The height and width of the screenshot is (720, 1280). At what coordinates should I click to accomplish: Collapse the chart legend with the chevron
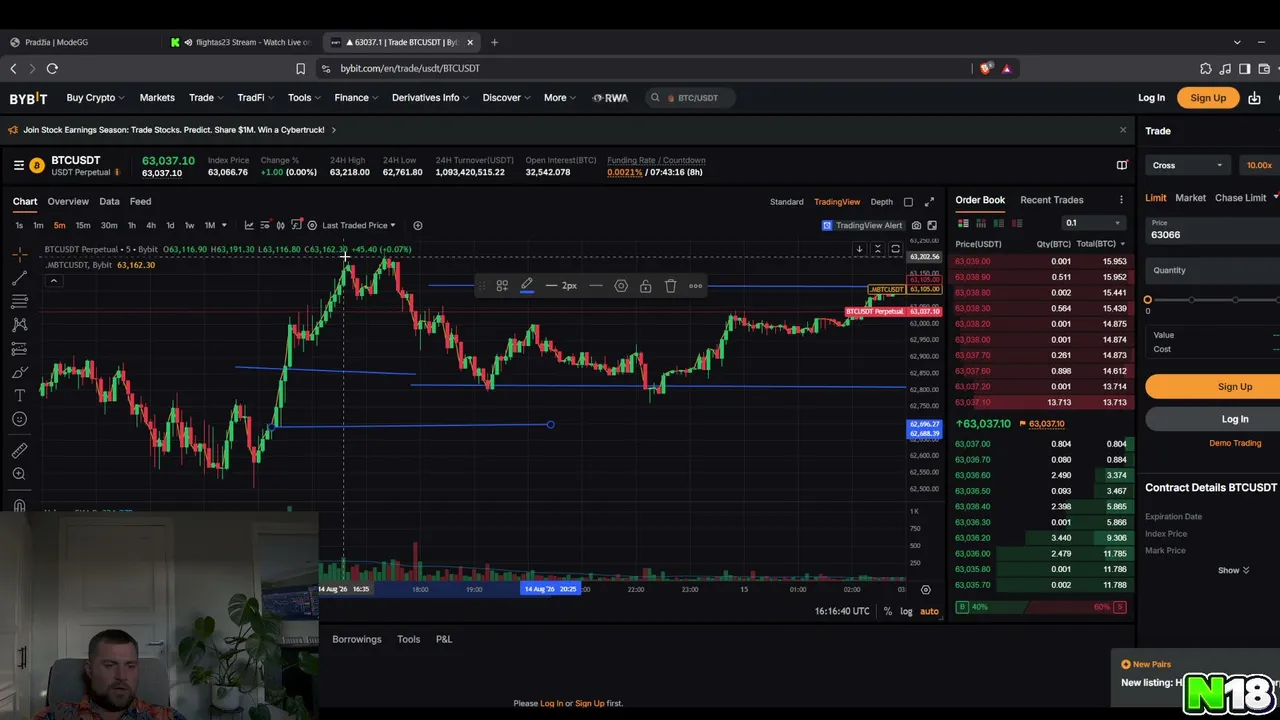point(54,281)
